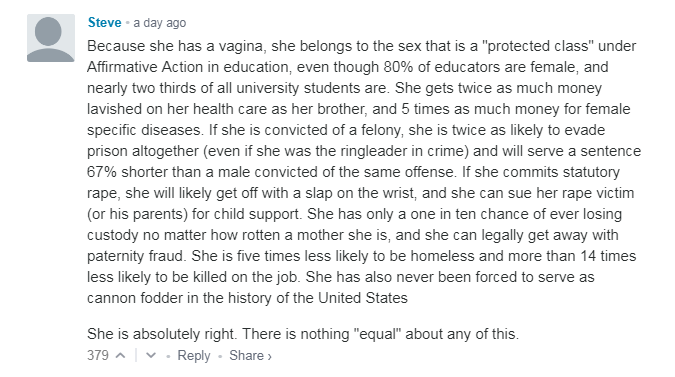
Task: Click the quoted word "equal" in last line
Action: coord(378,334)
